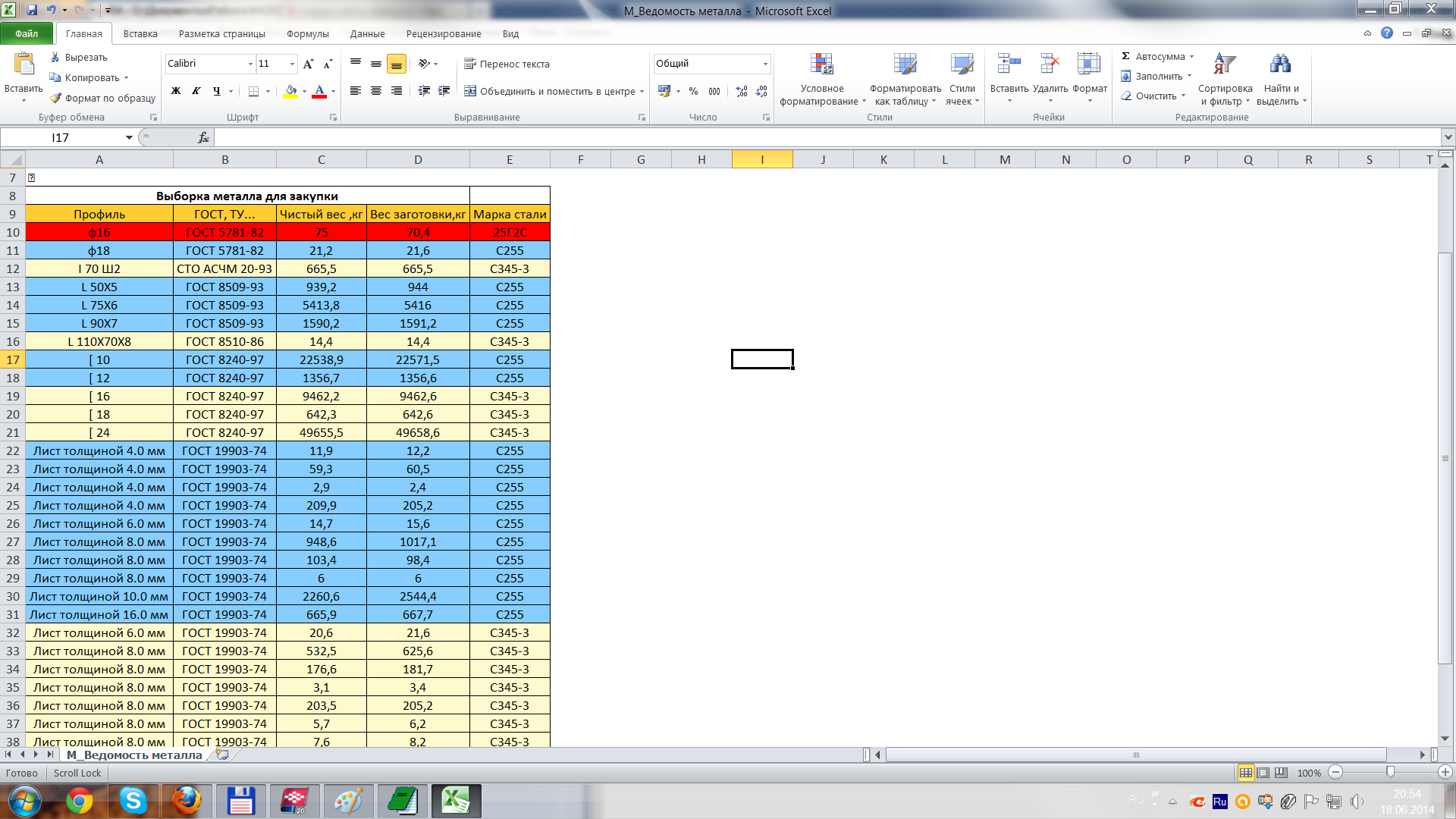Click the Merge and Center icon
1456x819 pixels.
tap(470, 91)
